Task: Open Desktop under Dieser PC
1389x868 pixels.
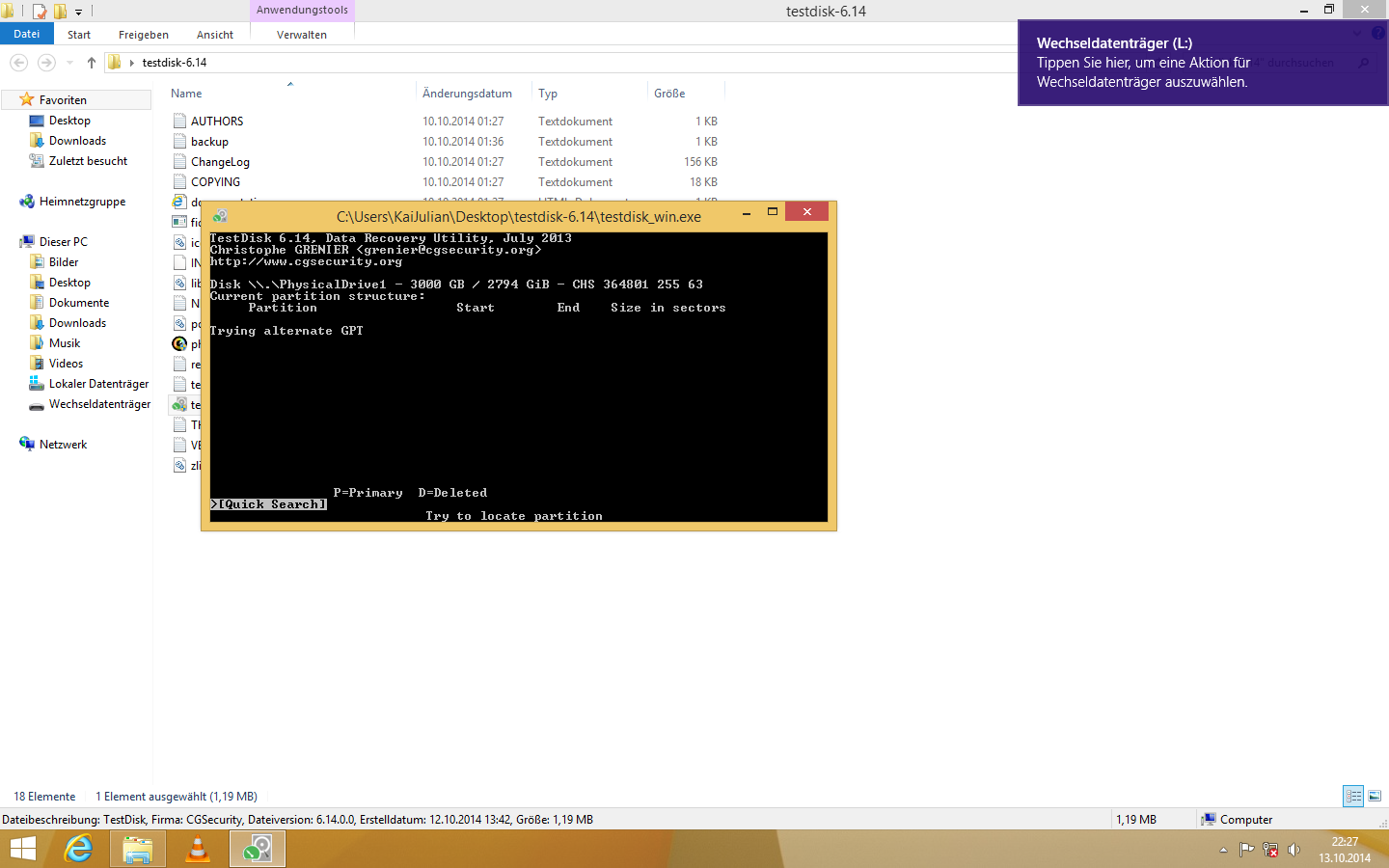Action: click(x=69, y=283)
